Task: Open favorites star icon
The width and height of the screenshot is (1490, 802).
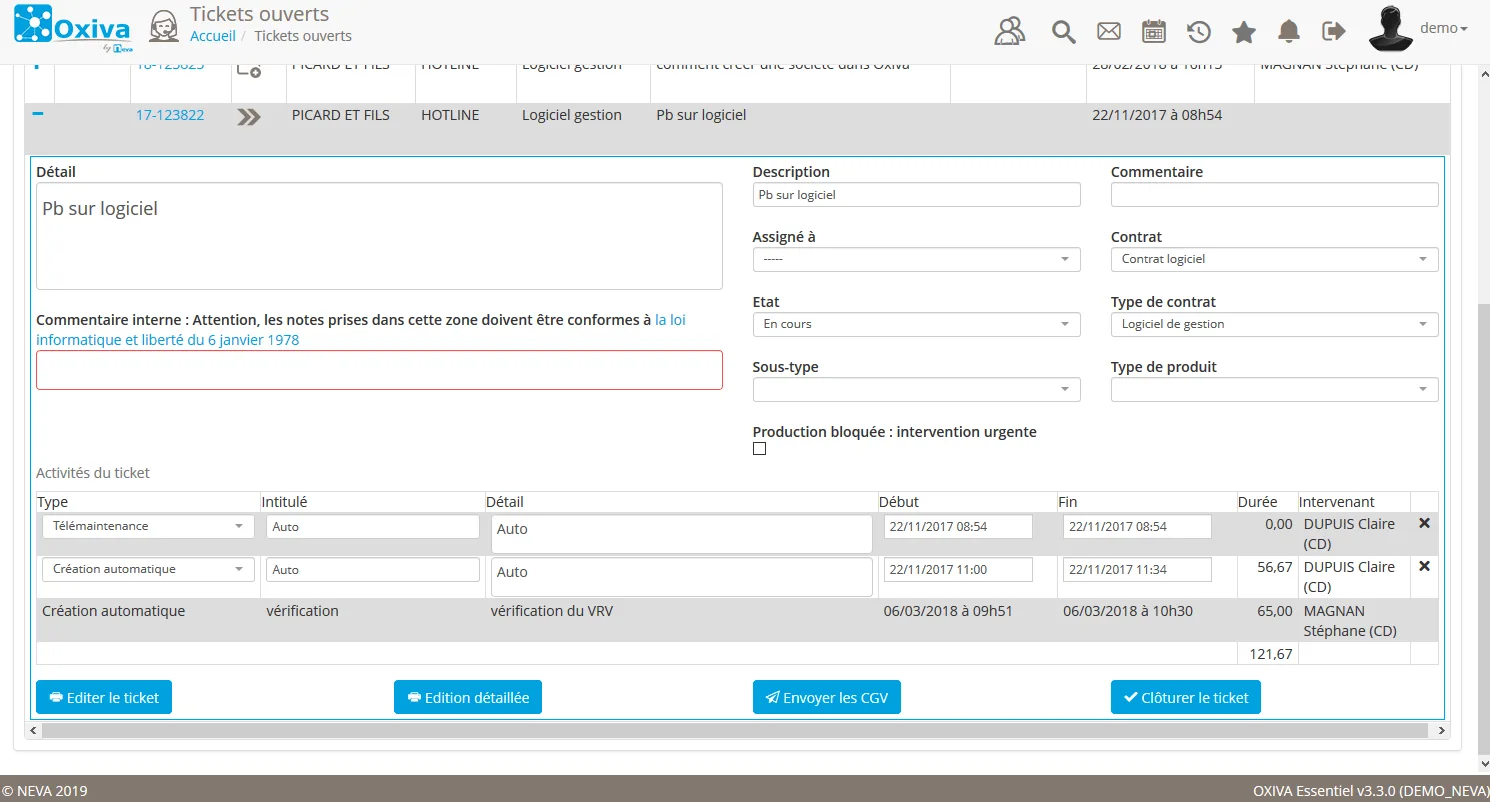Action: tap(1244, 32)
